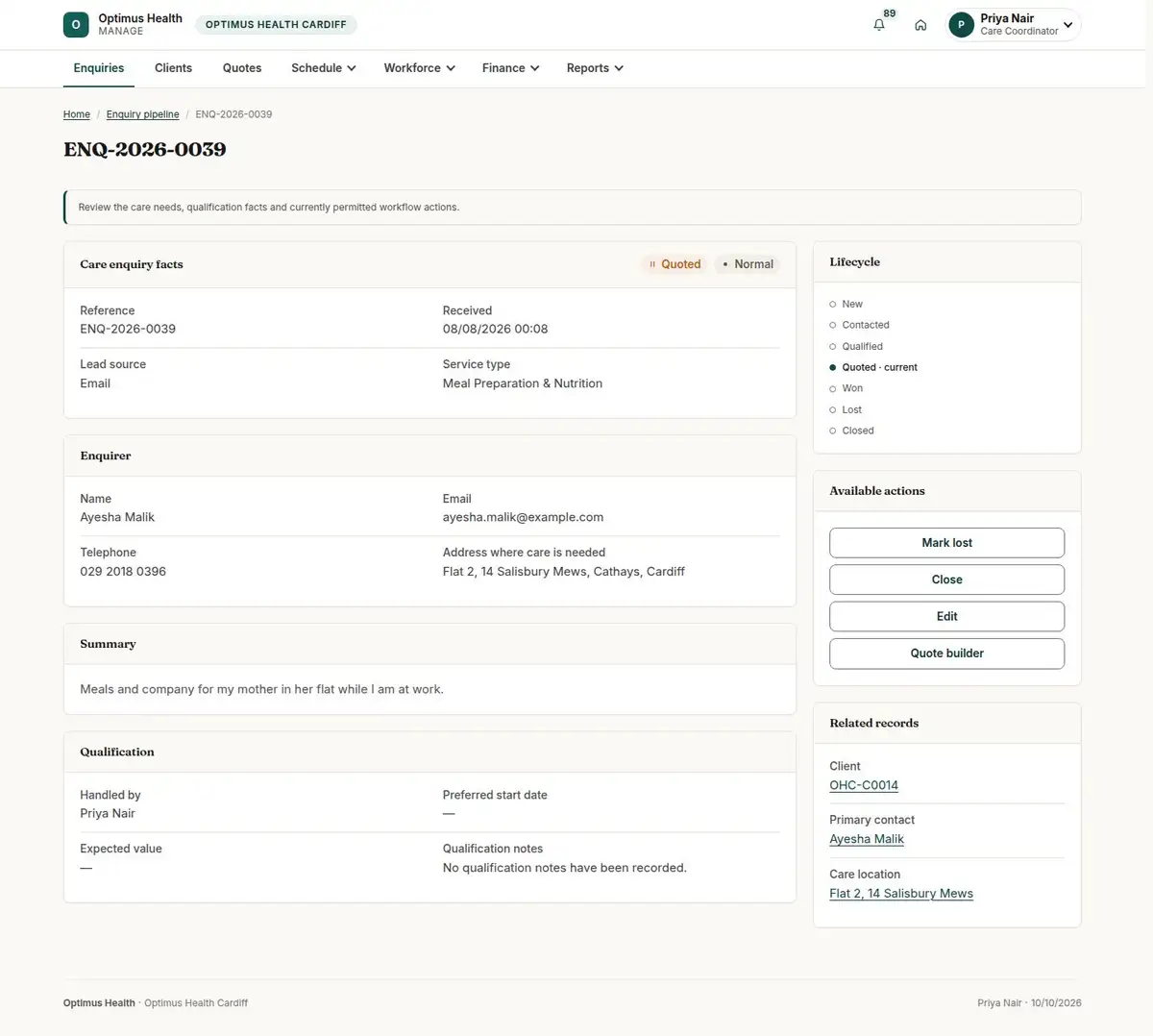
Task: Expand the Reports menu
Action: point(595,68)
